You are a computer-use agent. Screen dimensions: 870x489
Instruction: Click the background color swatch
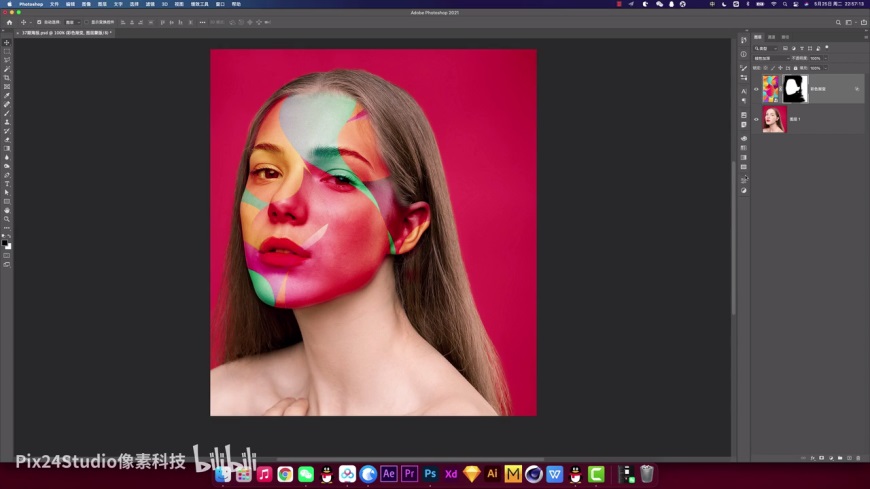tap(8, 246)
